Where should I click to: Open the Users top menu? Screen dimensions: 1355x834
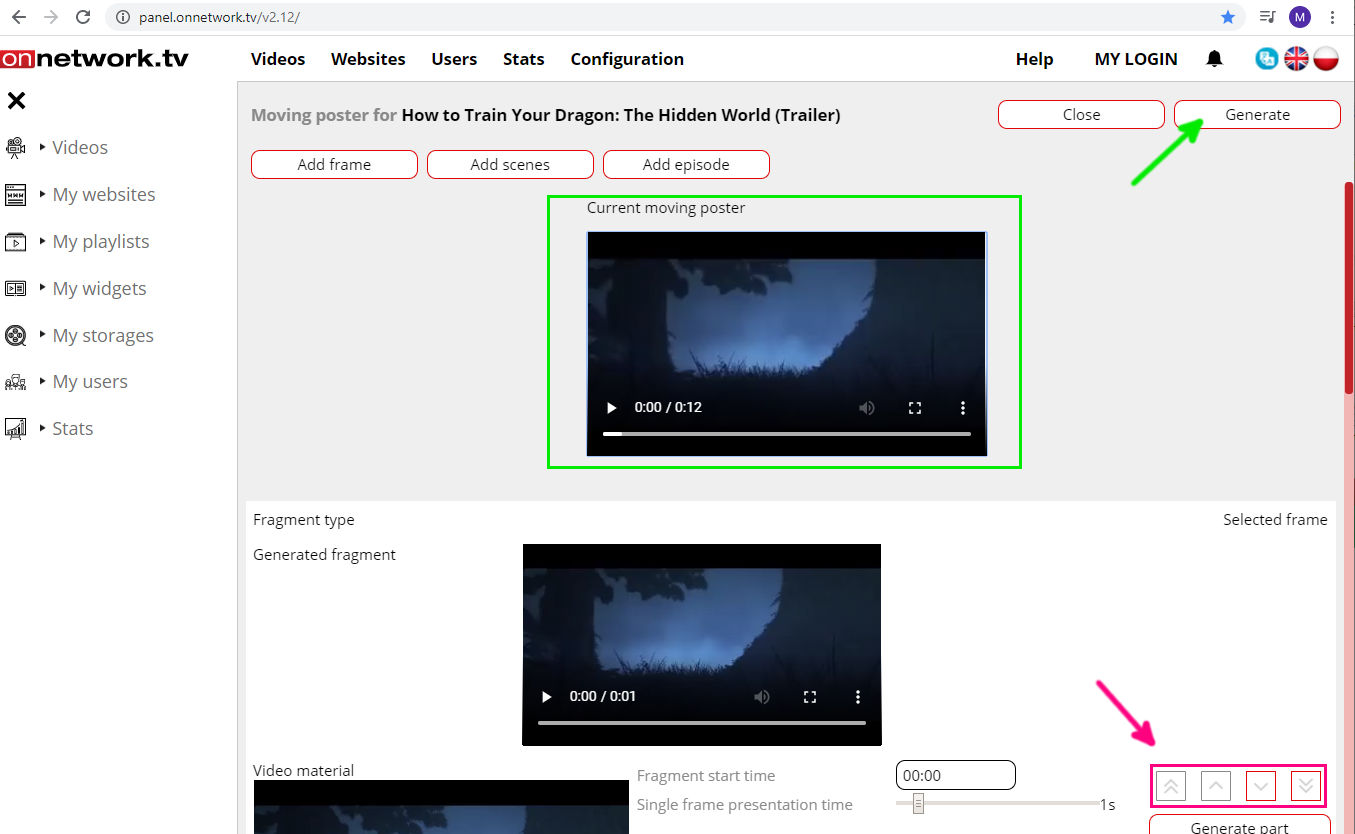(x=454, y=59)
